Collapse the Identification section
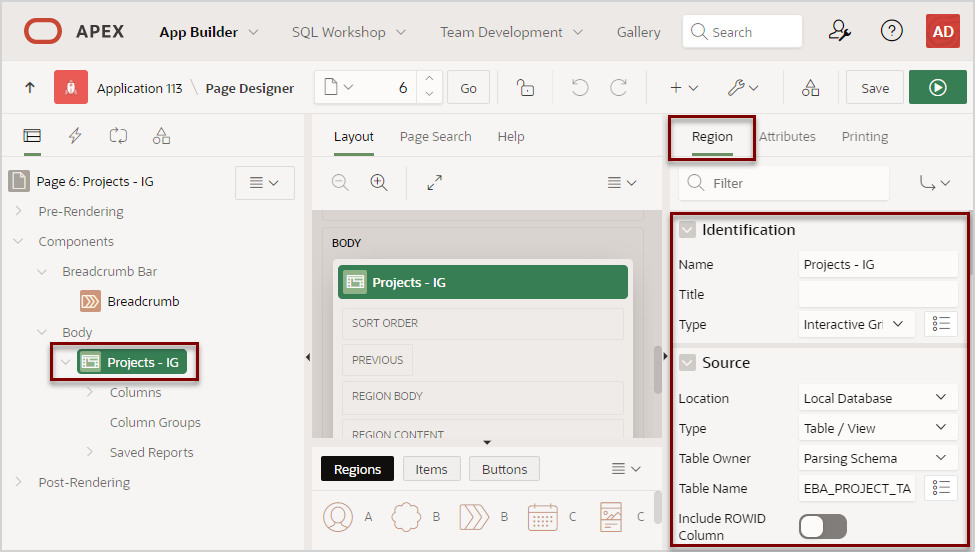This screenshot has height=552, width=975. [x=687, y=229]
